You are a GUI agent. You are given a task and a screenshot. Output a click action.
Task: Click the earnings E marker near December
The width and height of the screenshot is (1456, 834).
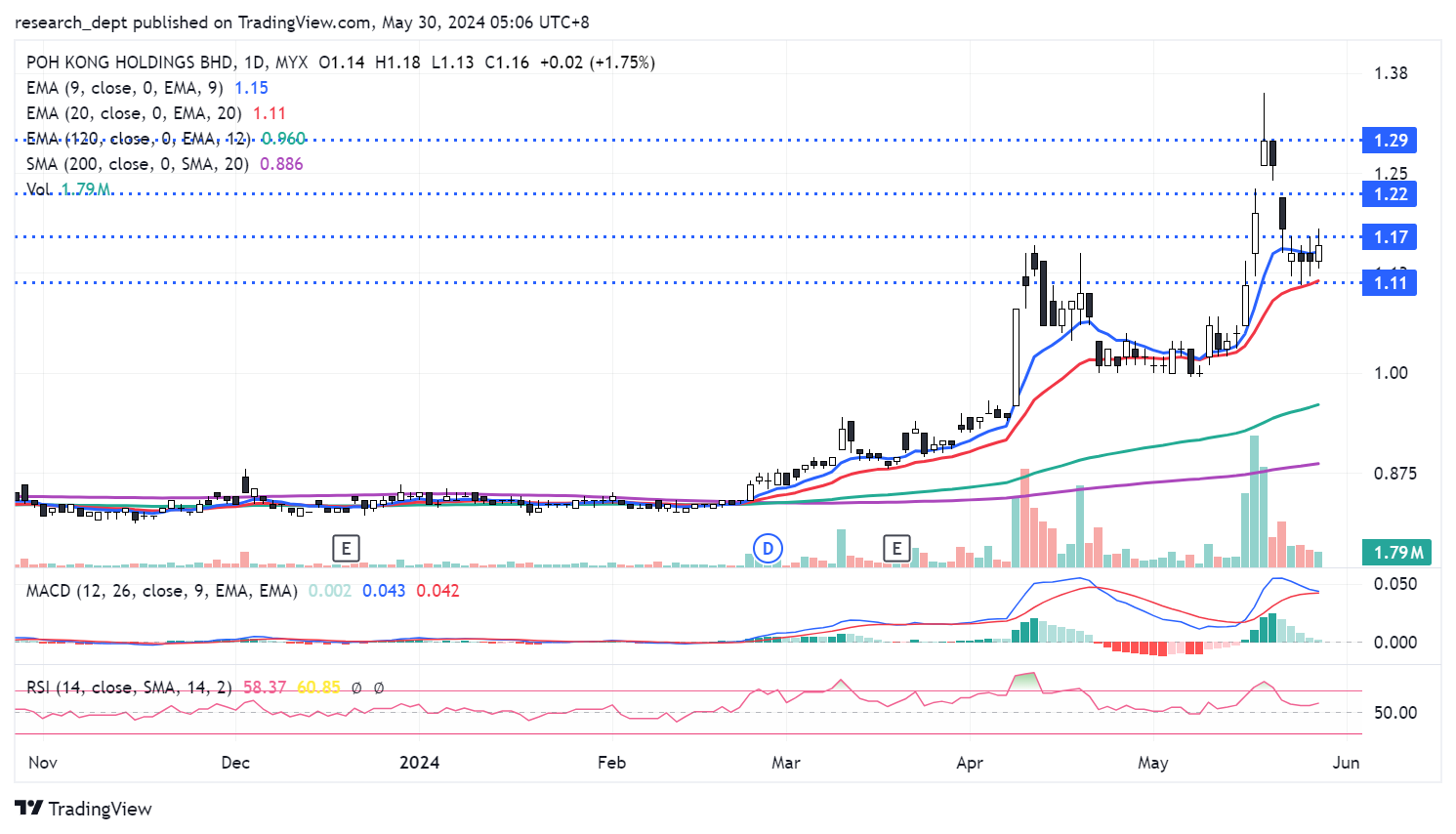(x=346, y=549)
